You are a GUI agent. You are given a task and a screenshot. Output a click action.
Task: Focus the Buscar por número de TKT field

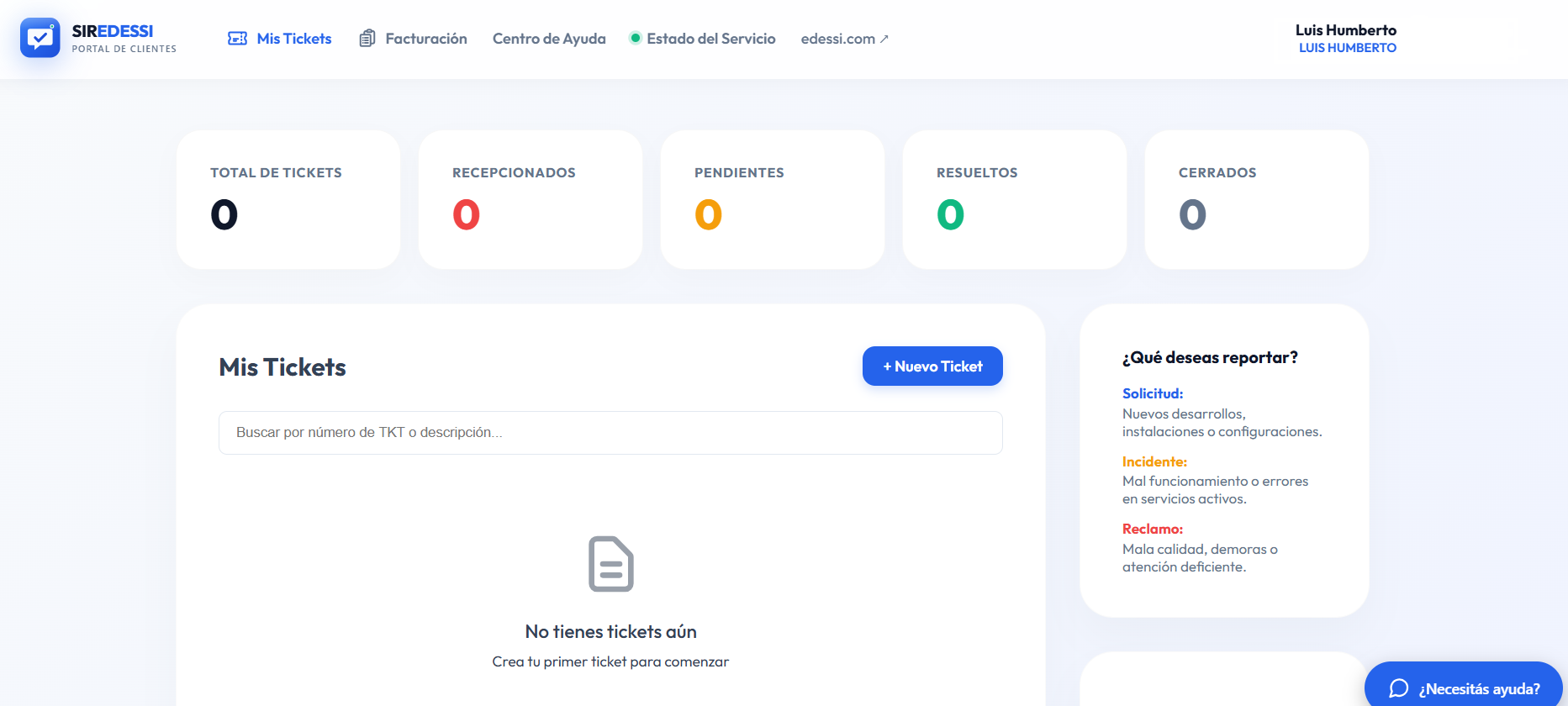point(610,433)
